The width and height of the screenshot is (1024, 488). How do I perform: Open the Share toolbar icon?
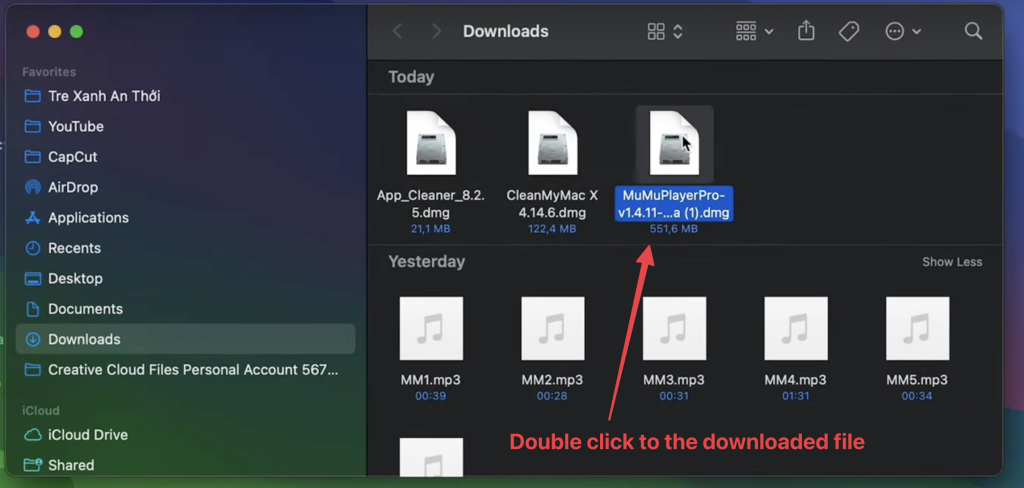(x=806, y=31)
